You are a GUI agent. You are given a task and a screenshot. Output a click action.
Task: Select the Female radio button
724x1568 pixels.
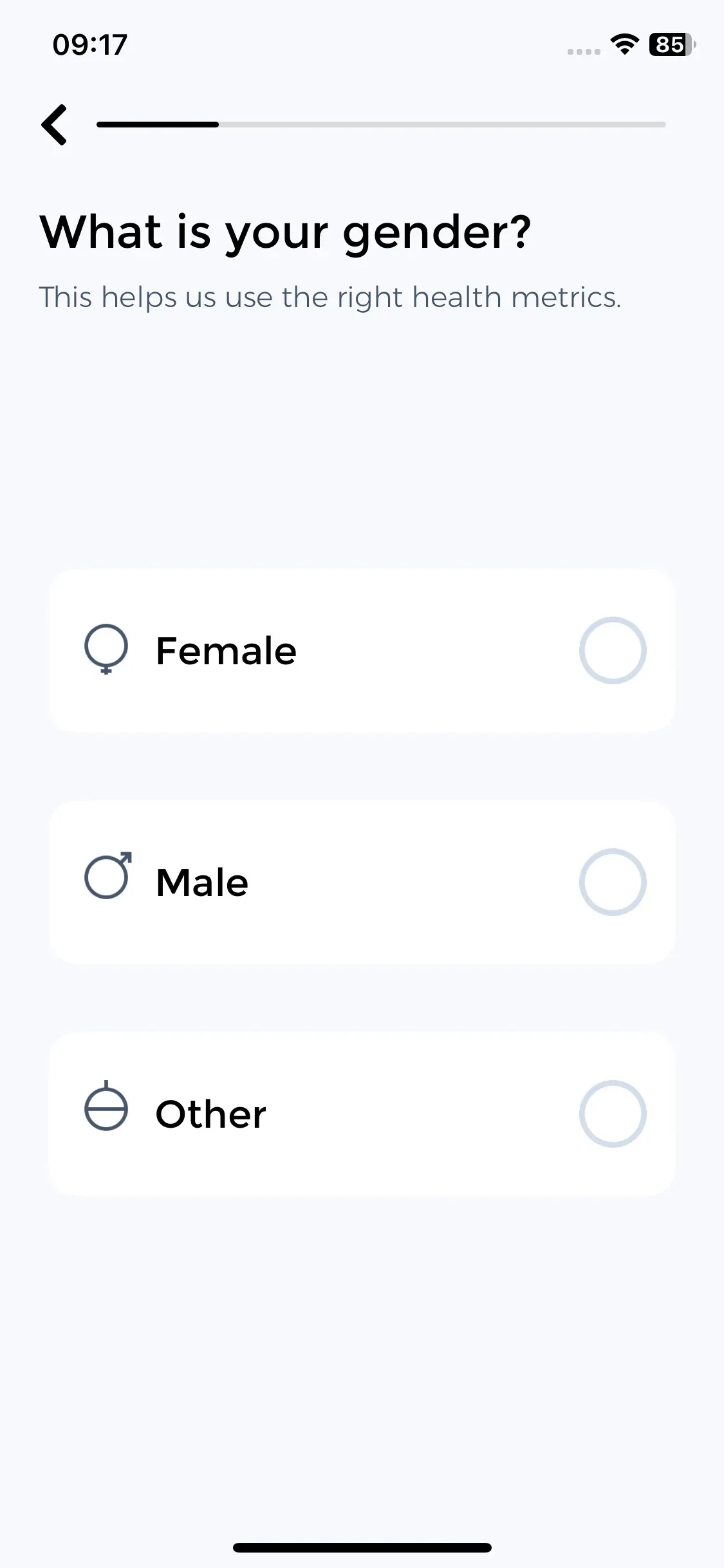coord(613,650)
